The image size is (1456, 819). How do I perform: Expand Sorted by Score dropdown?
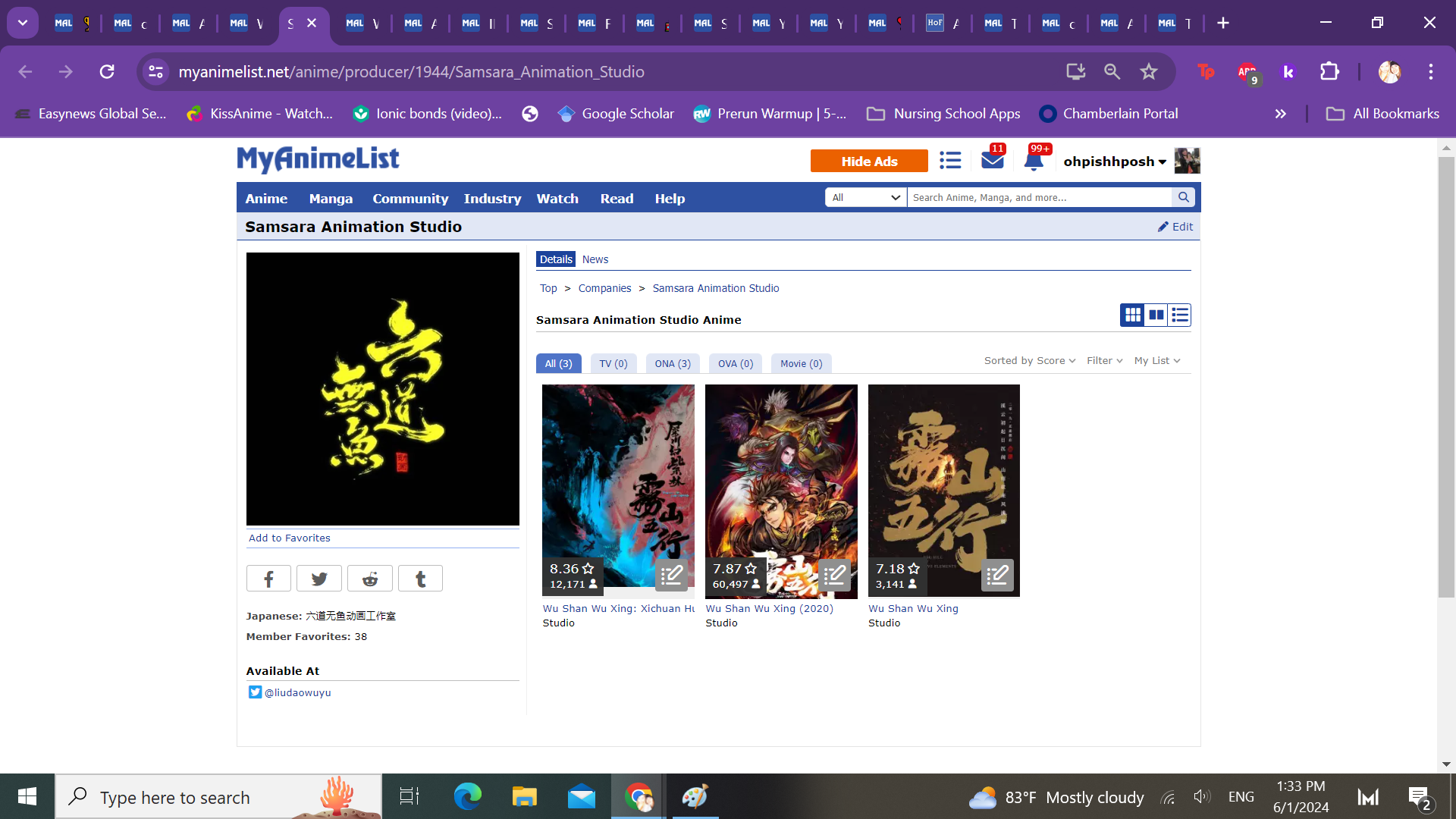1030,361
